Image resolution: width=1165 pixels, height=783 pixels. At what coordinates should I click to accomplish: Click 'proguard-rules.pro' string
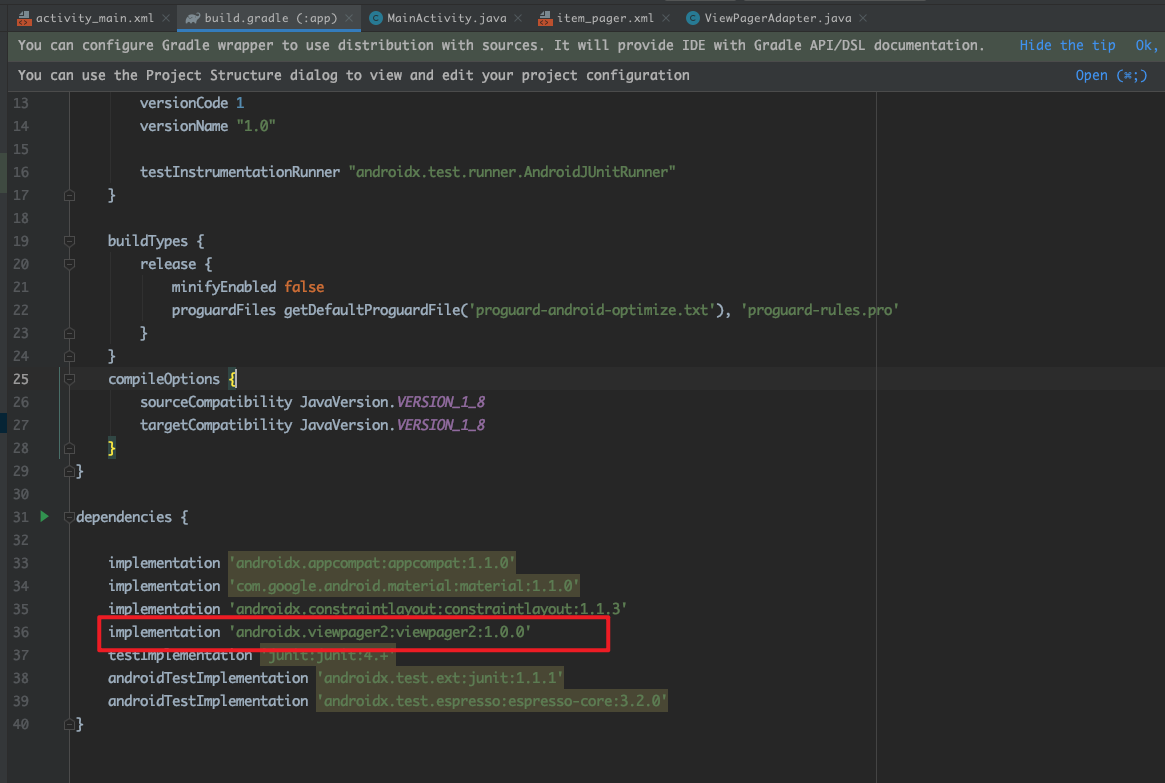(x=820, y=310)
